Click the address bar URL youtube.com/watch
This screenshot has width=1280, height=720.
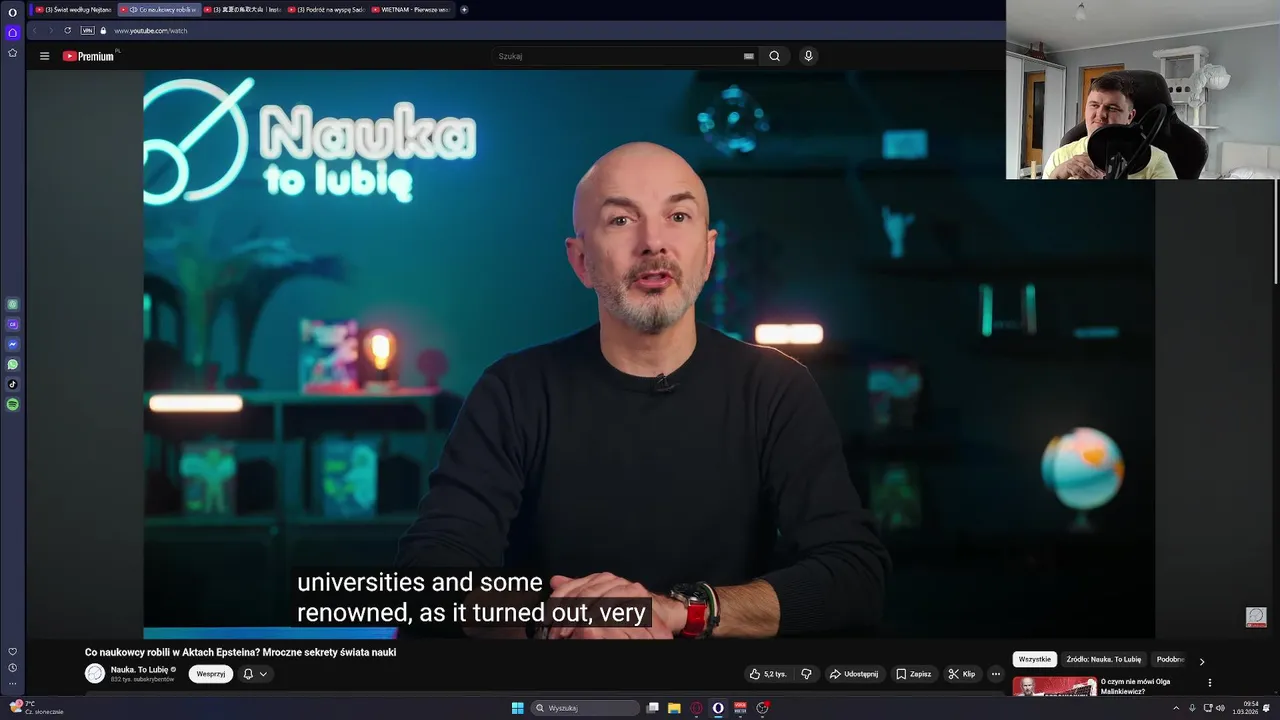coord(150,31)
